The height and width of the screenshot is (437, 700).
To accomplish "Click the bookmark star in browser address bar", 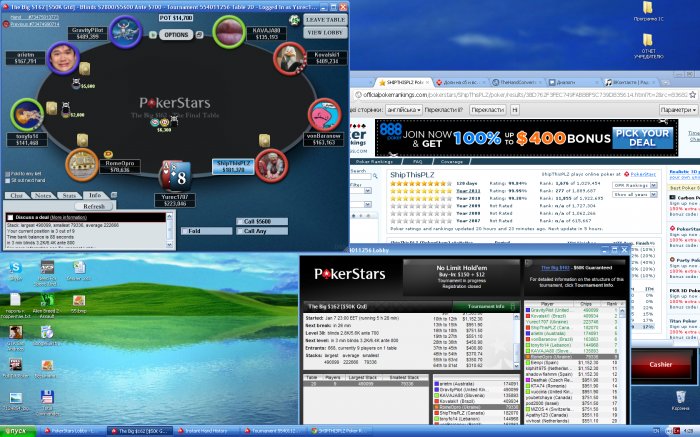I will click(x=692, y=95).
